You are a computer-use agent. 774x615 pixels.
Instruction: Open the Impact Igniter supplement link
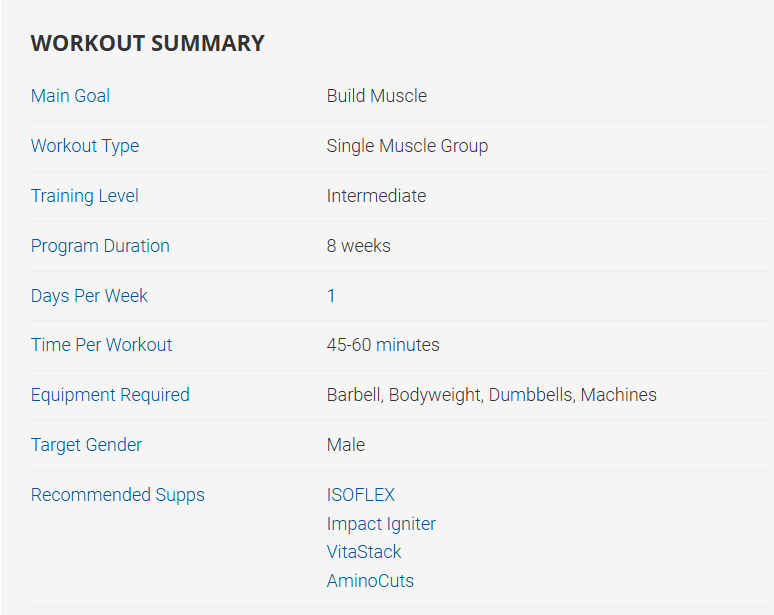coord(381,524)
